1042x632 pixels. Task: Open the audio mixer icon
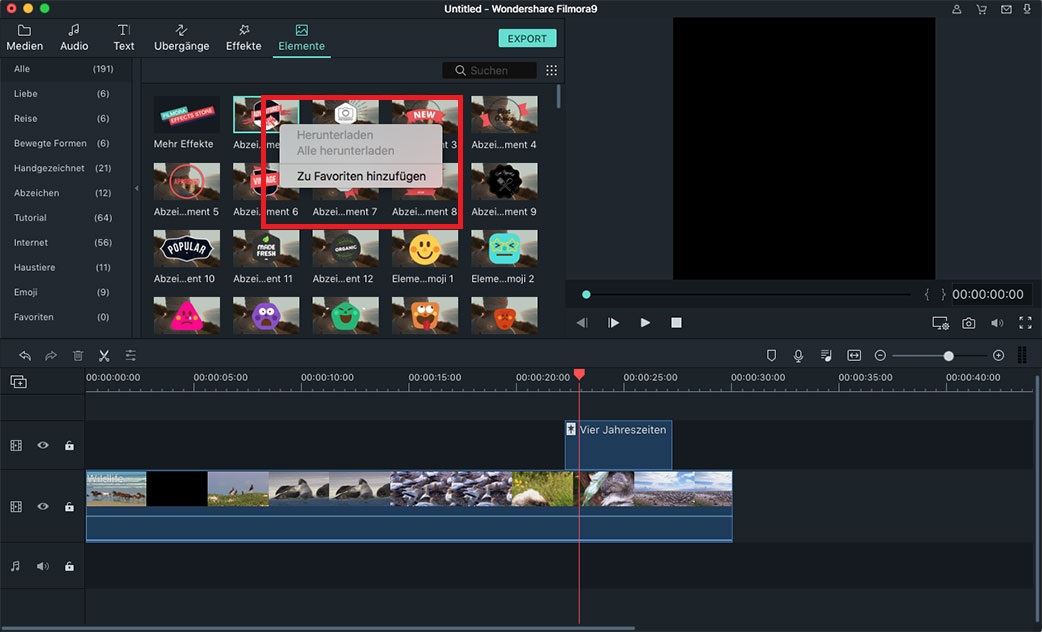tap(826, 356)
